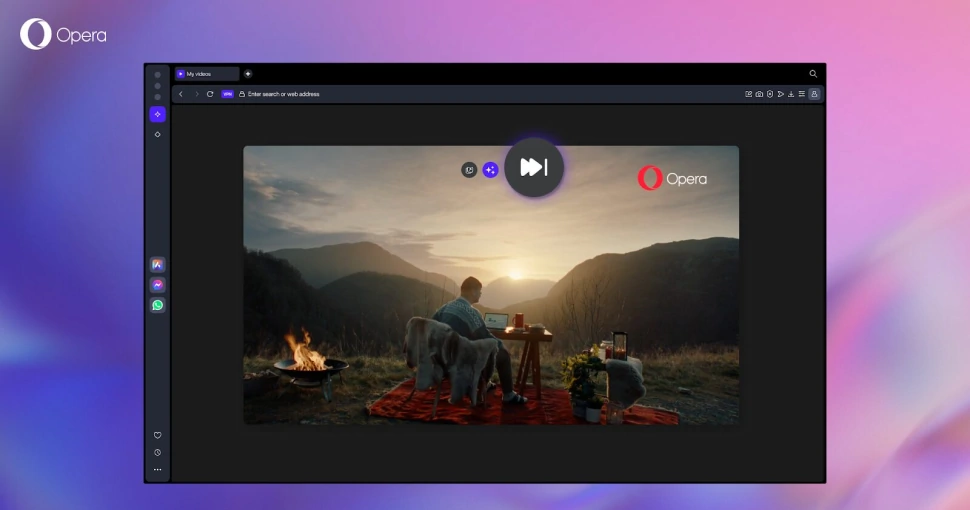Open bookmarks heart icon in the sidebar

tap(158, 435)
